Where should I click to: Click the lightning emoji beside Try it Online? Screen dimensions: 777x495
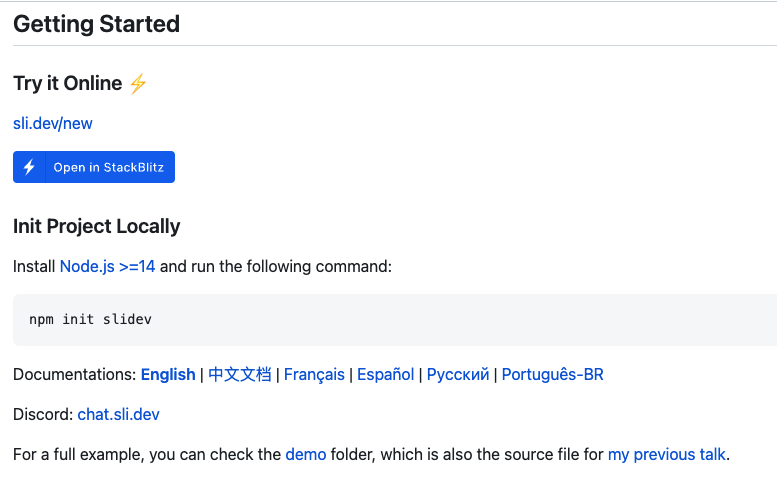[x=138, y=84]
